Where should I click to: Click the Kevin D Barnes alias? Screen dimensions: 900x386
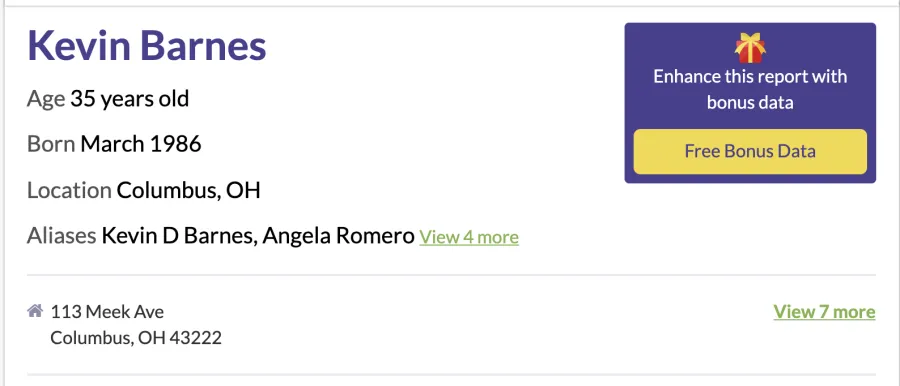pos(177,236)
